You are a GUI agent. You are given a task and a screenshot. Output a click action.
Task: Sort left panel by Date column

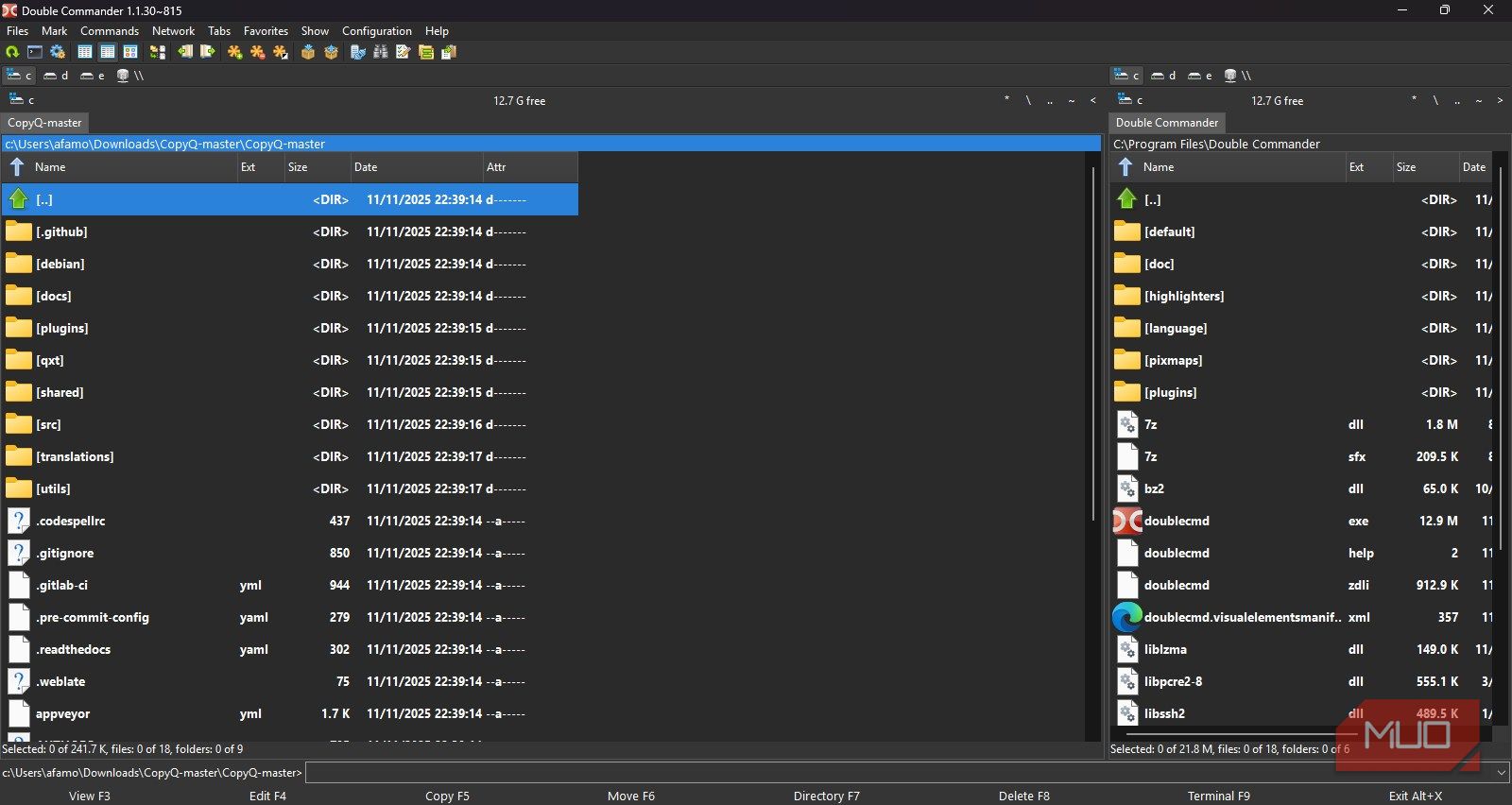click(x=416, y=167)
